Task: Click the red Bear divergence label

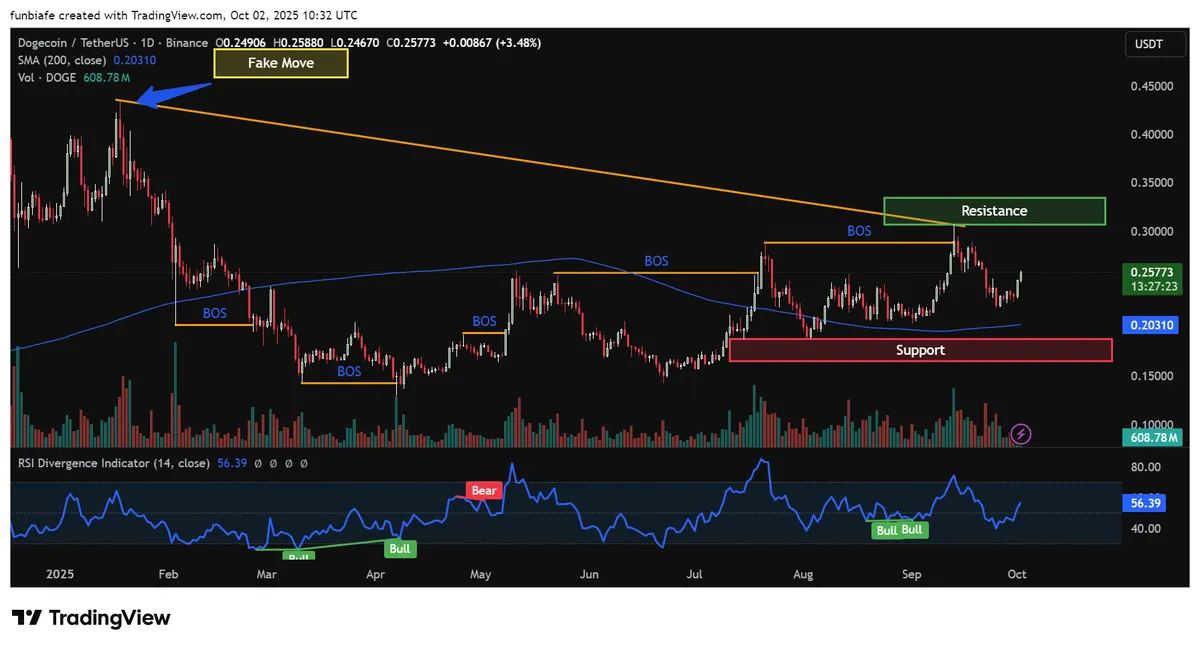Action: pyautogui.click(x=483, y=491)
